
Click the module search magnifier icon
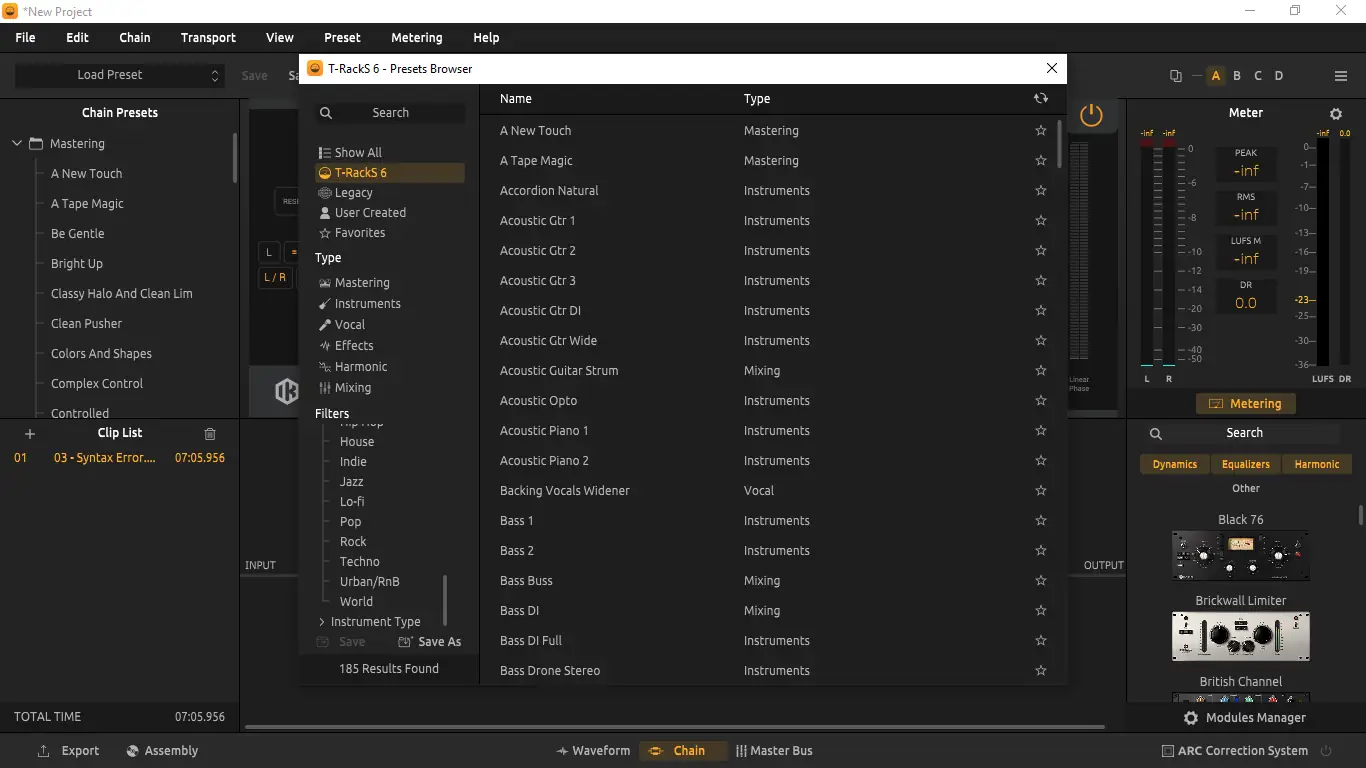(x=1156, y=434)
